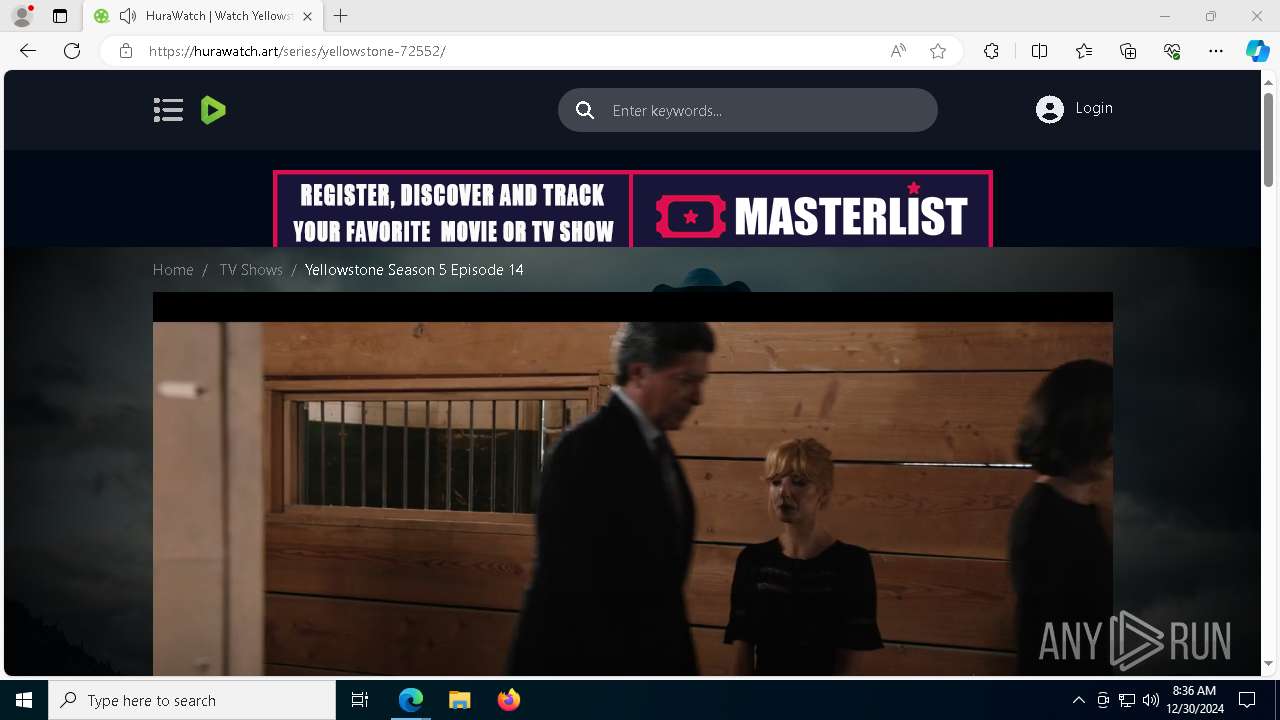Open Favorites list
1280x720 pixels.
point(1084,51)
